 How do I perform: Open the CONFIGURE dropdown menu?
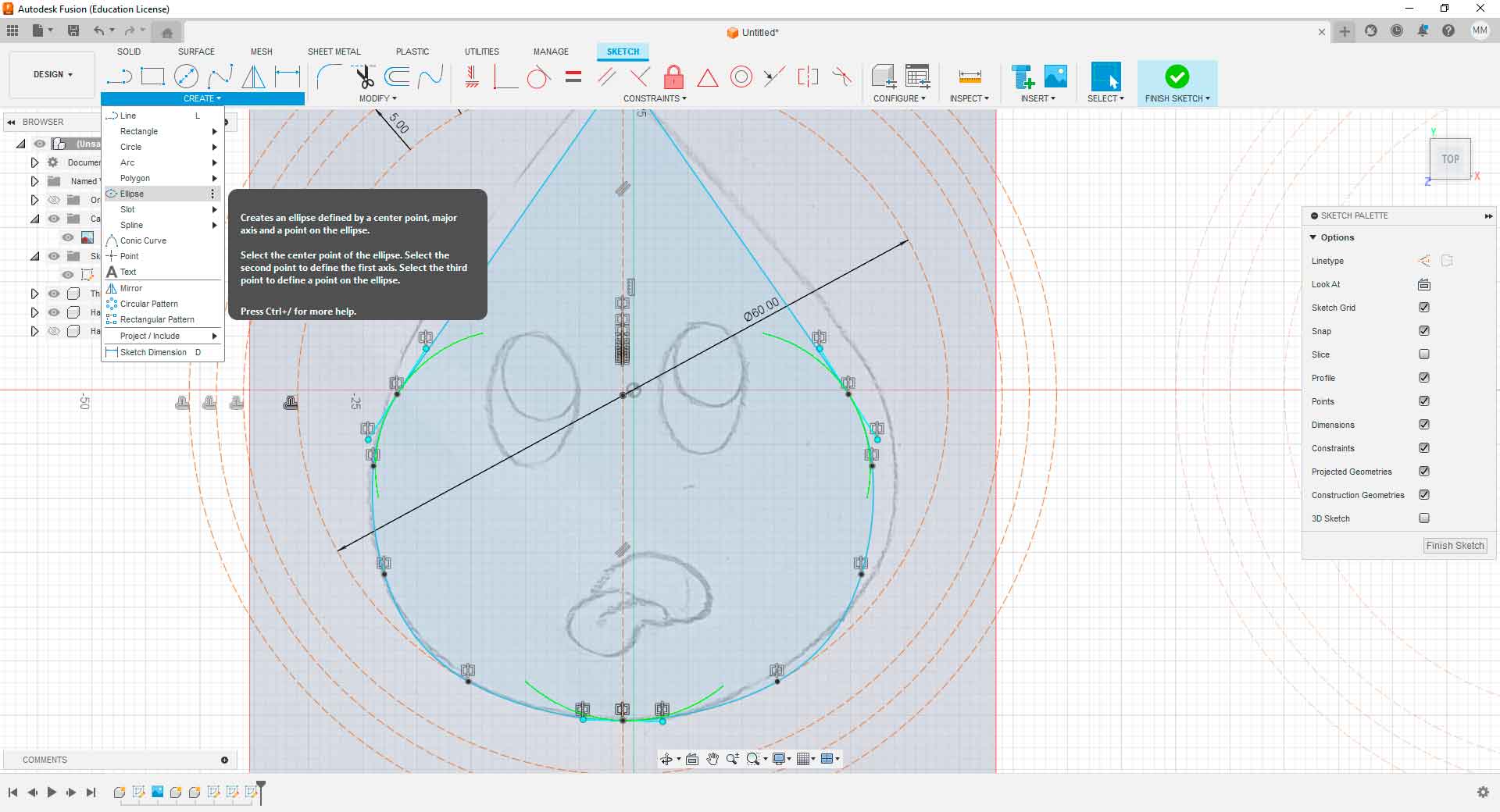tap(899, 98)
